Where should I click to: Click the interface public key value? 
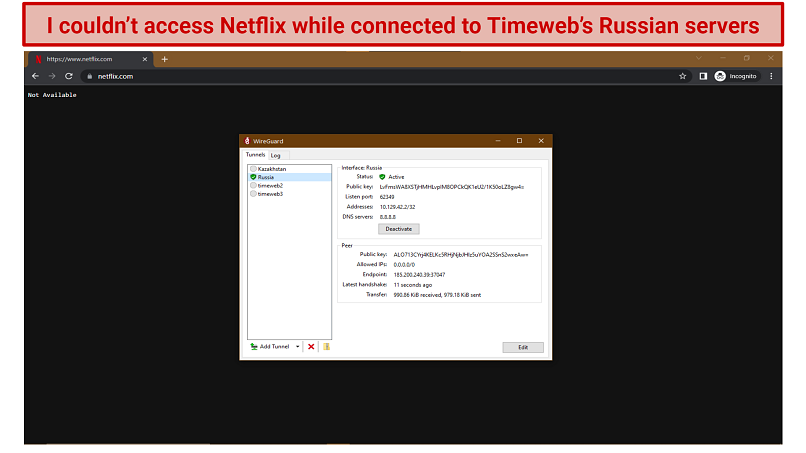[452, 187]
